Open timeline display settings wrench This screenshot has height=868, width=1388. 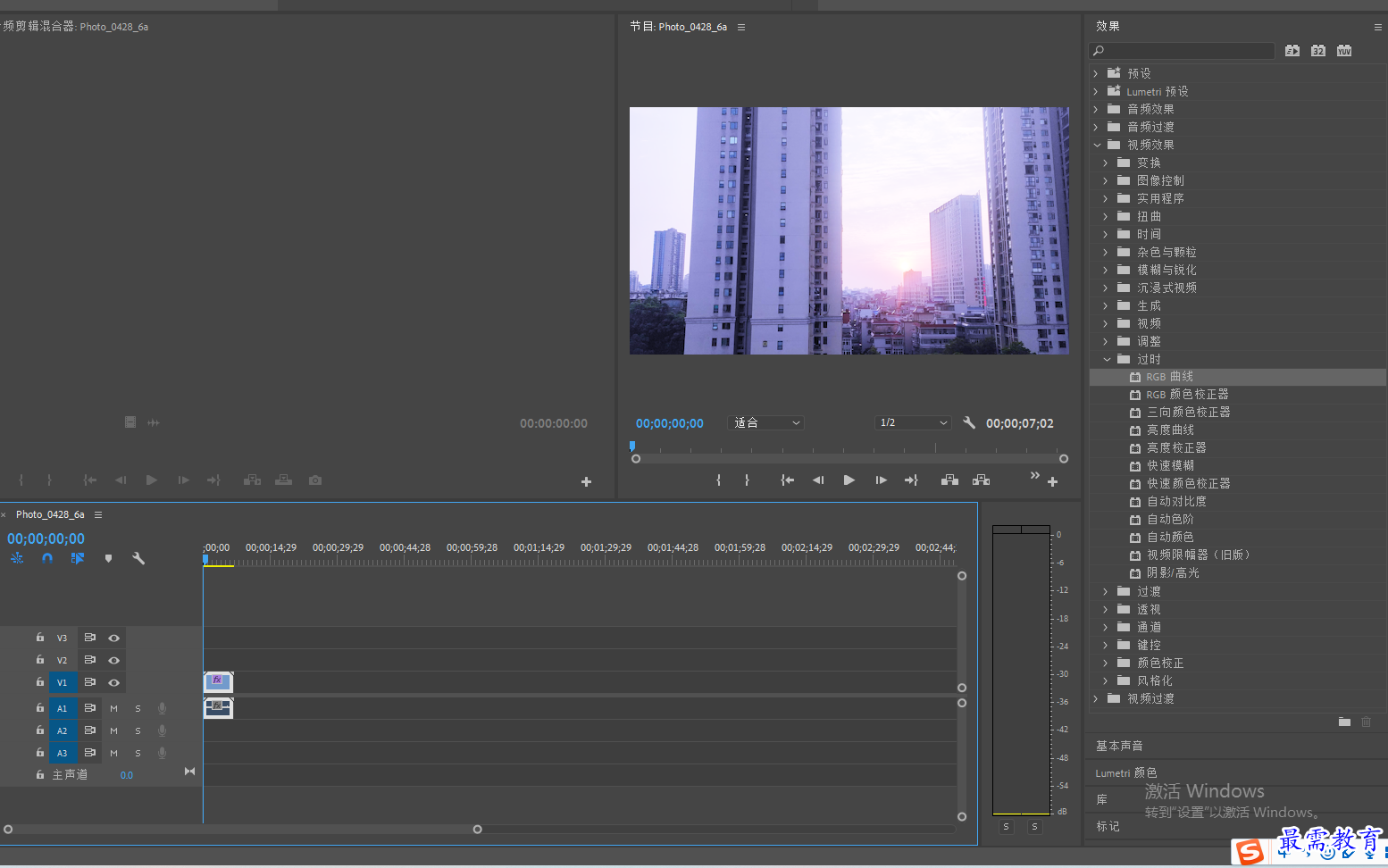138,558
